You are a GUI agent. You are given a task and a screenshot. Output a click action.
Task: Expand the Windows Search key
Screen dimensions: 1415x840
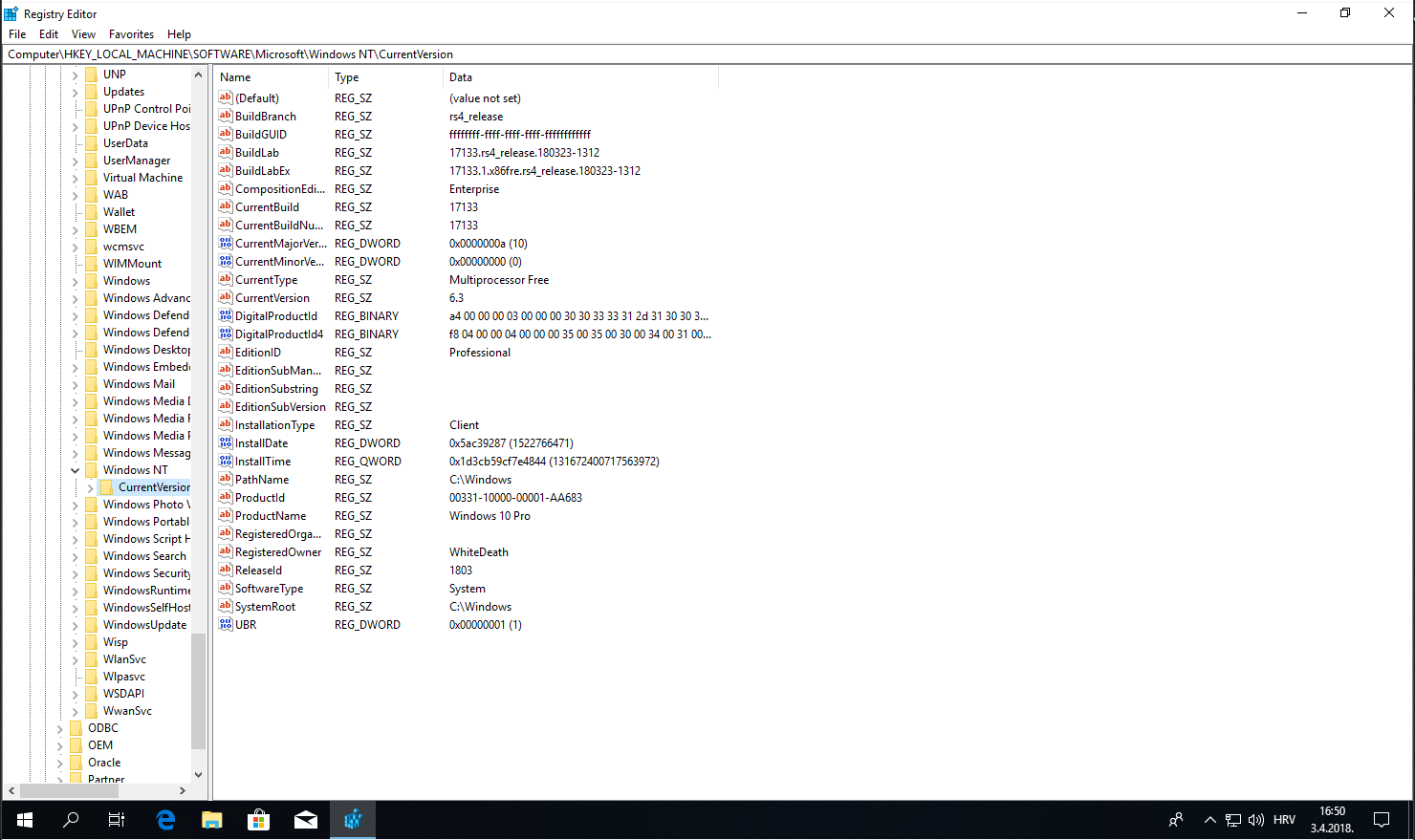[76, 556]
